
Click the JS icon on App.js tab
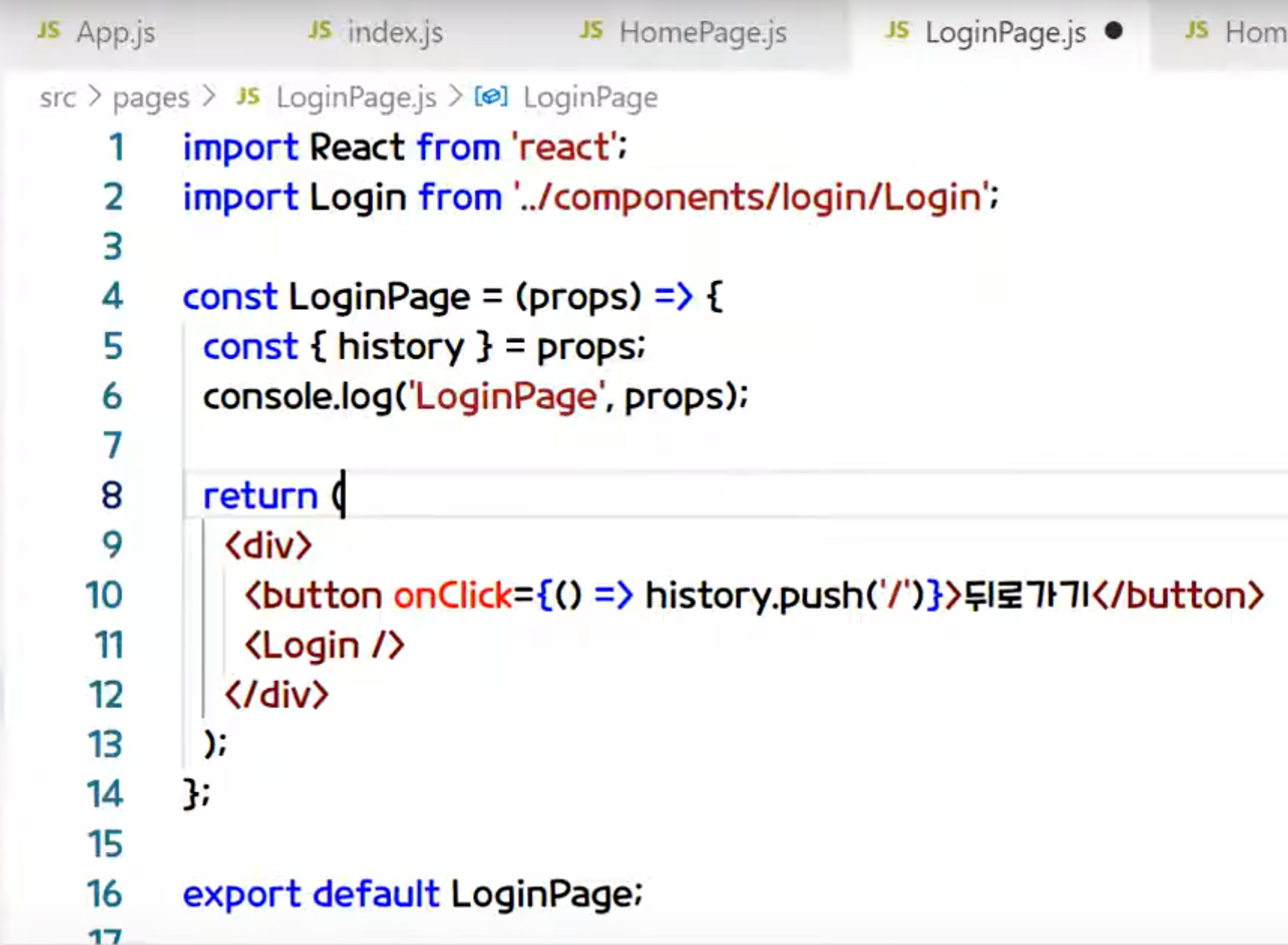(x=48, y=30)
